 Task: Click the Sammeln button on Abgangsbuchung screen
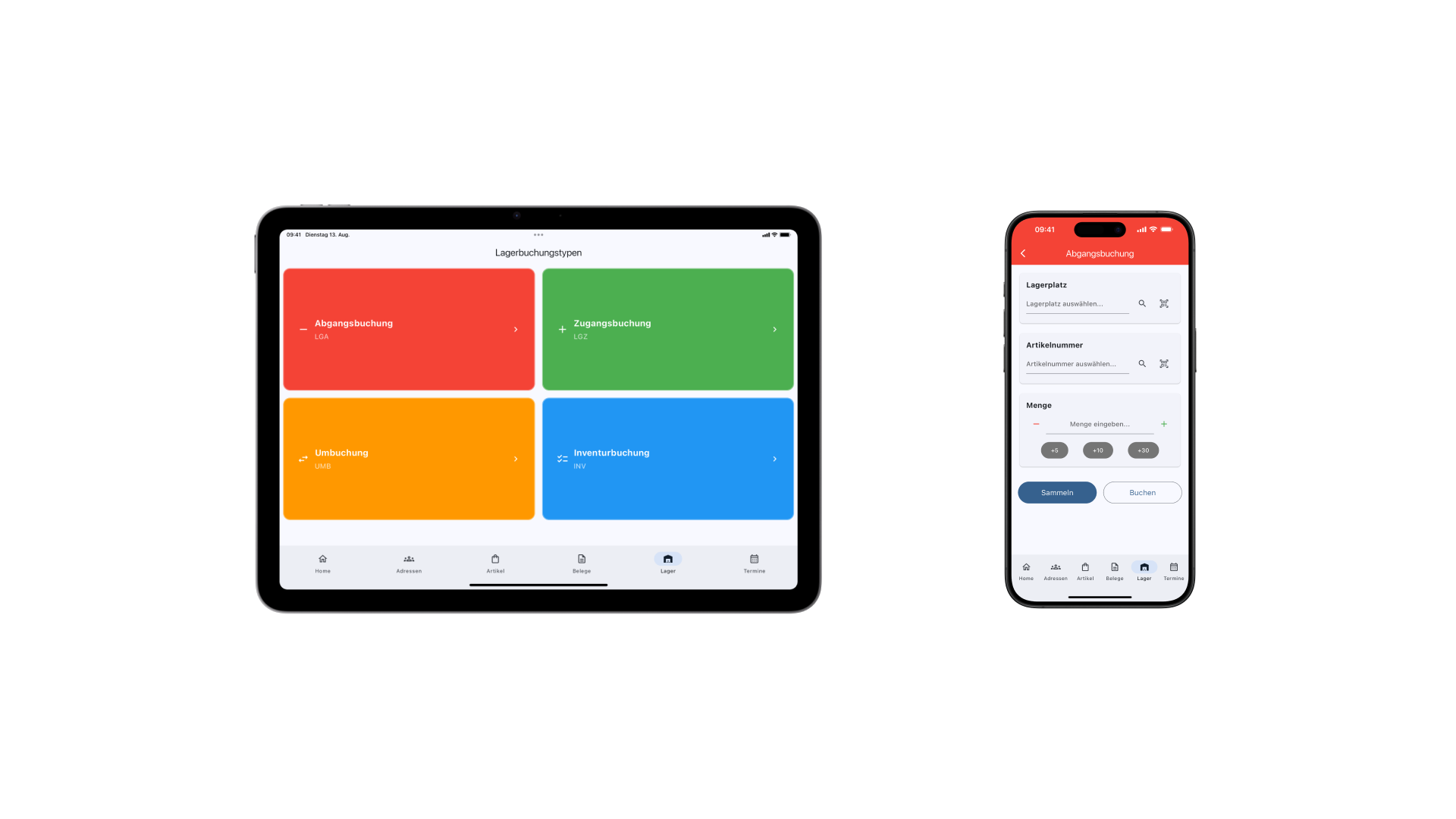click(x=1057, y=492)
